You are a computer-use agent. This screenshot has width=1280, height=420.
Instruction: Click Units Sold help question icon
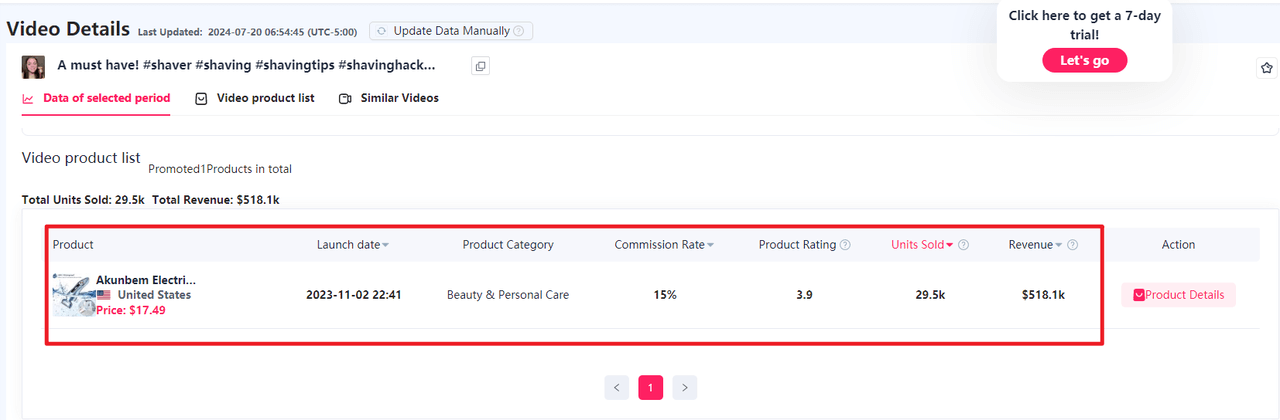963,245
